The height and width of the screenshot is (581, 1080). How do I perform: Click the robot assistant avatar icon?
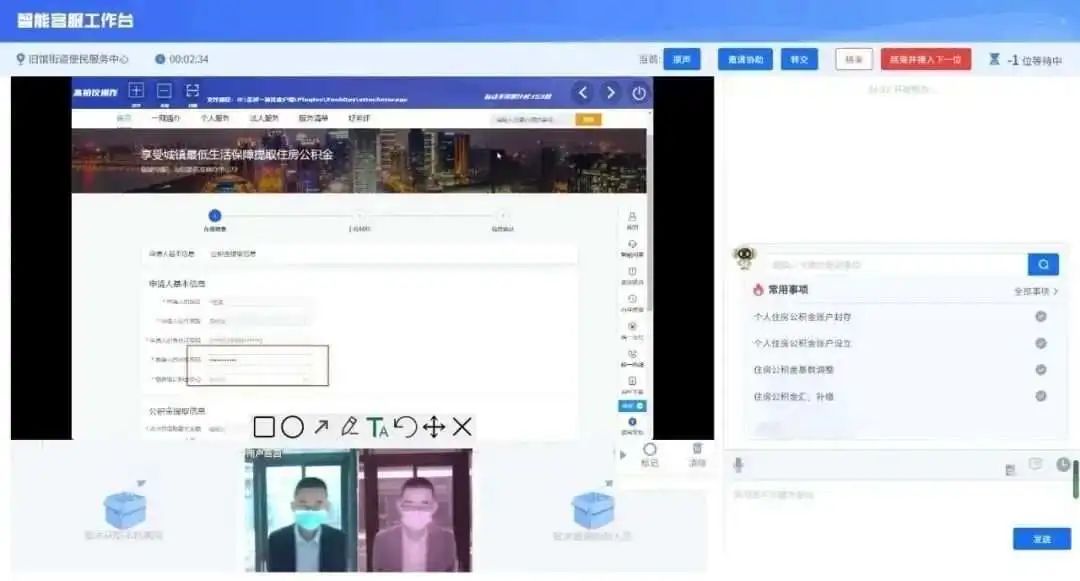(x=744, y=257)
